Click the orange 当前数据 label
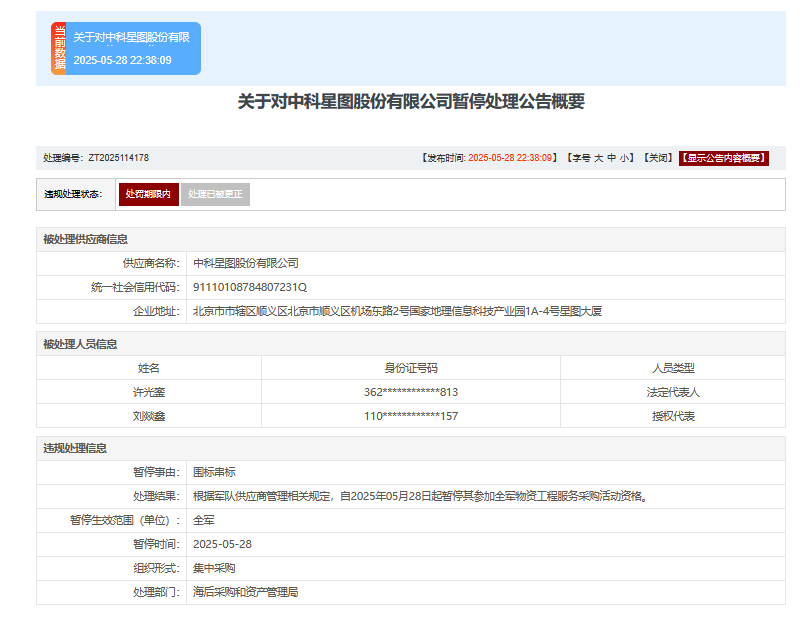The image size is (804, 627). (x=59, y=48)
